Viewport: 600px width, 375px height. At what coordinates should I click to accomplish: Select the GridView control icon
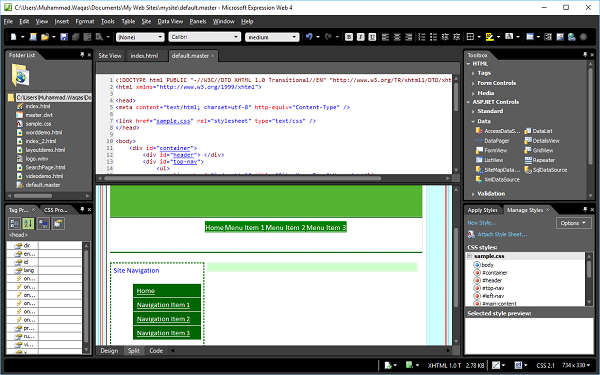[x=528, y=150]
